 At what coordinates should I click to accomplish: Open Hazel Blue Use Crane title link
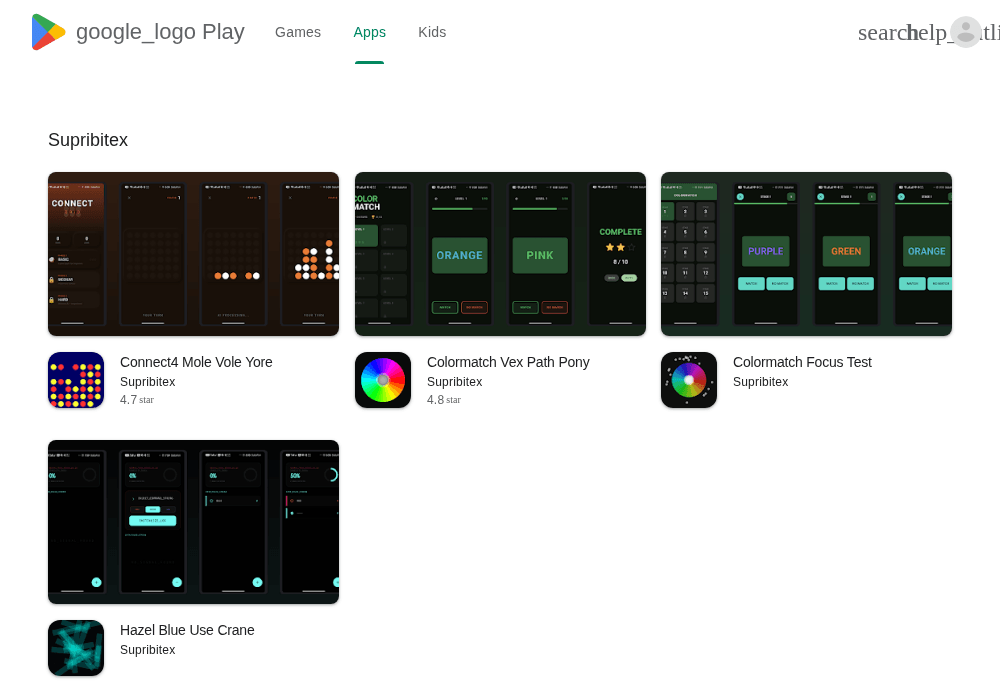pos(187,630)
